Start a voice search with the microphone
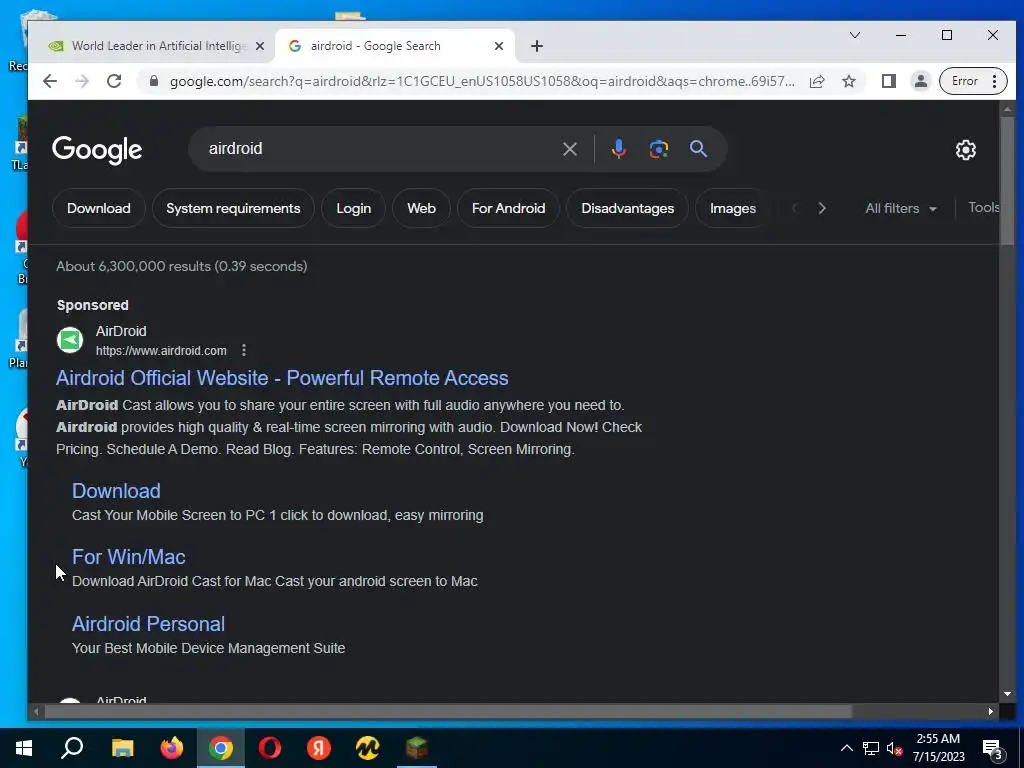Screen dimensions: 1024x768 [618, 149]
